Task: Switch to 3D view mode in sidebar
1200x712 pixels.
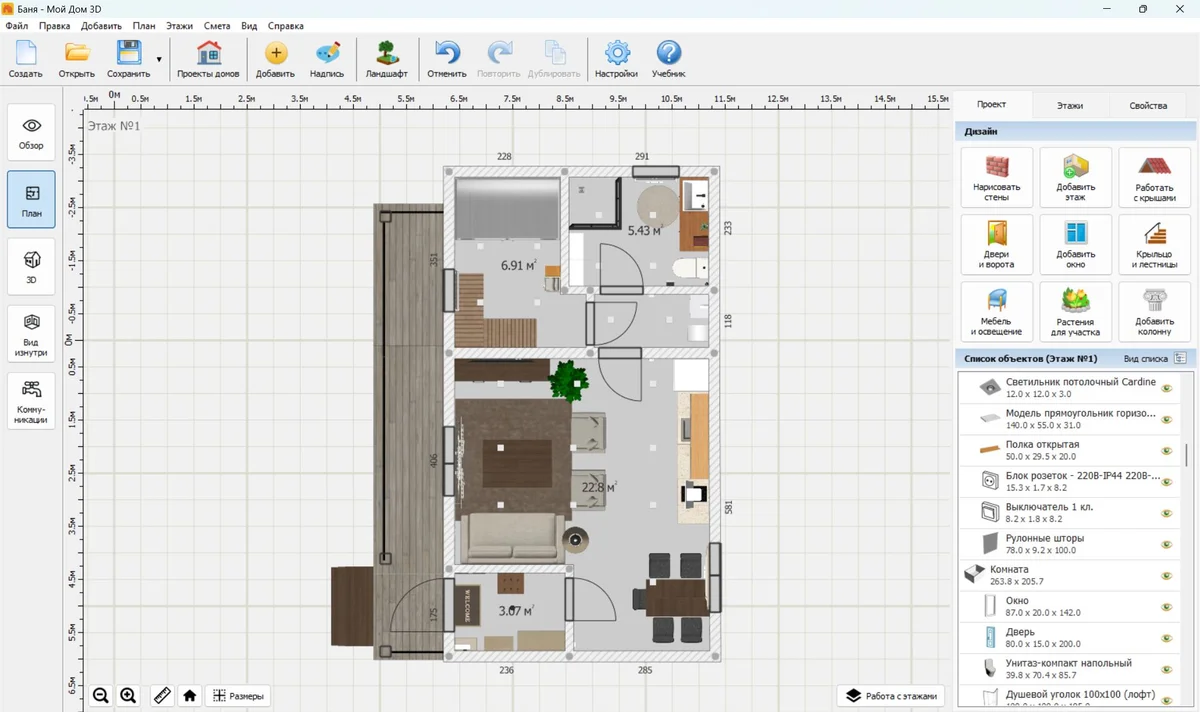Action: coord(31,268)
